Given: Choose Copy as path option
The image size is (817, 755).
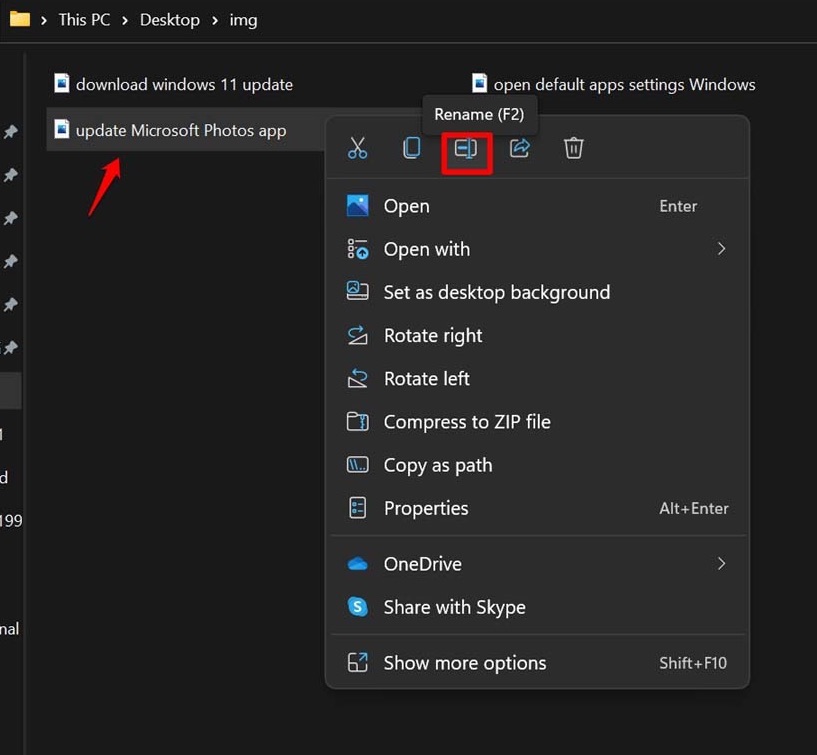Looking at the screenshot, I should click(x=437, y=465).
